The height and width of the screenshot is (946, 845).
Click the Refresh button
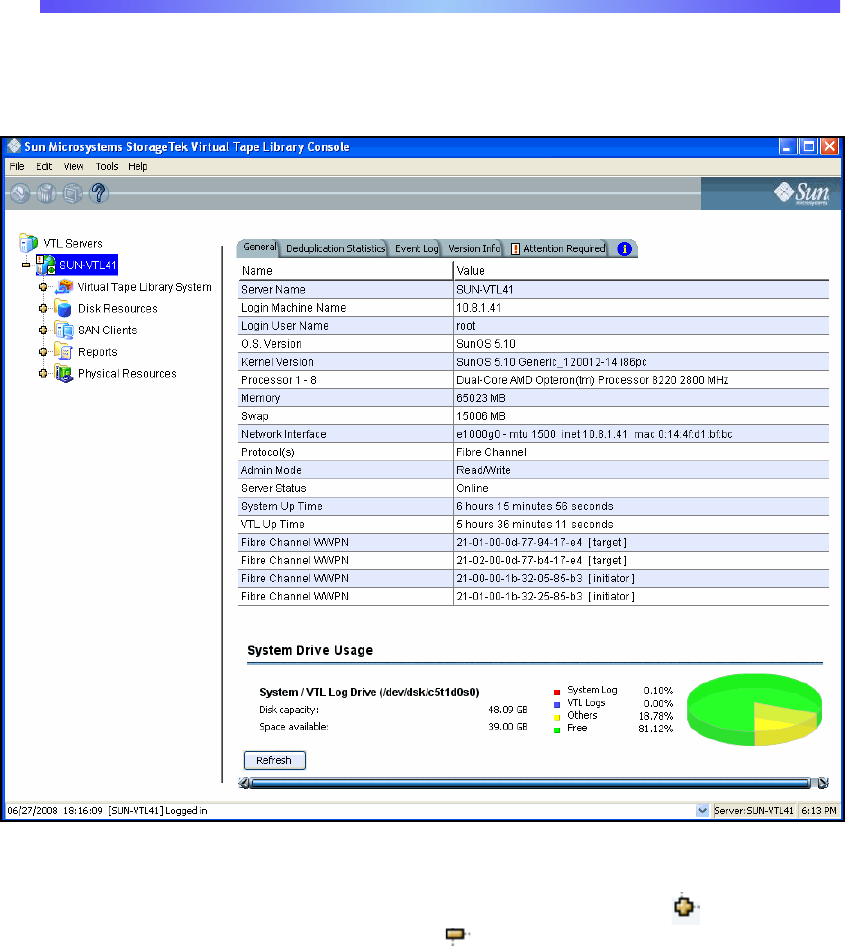click(x=274, y=760)
